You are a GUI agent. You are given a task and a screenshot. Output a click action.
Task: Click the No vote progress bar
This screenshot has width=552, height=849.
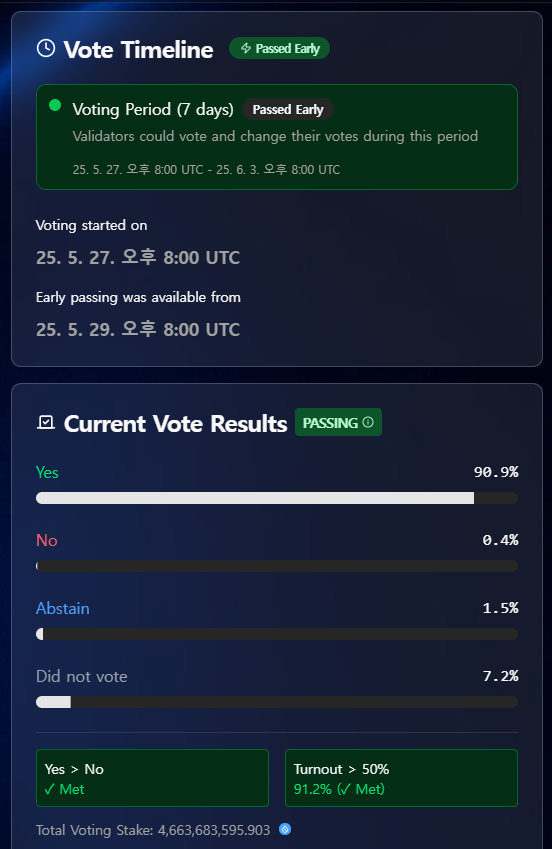tap(277, 566)
